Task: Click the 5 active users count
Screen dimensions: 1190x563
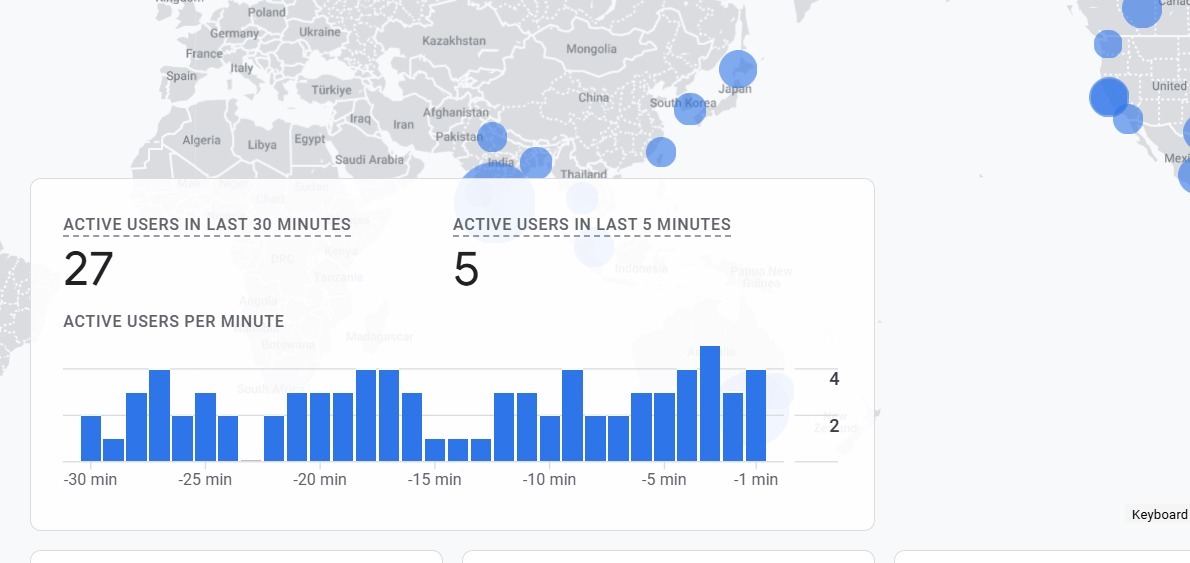Action: click(x=466, y=270)
